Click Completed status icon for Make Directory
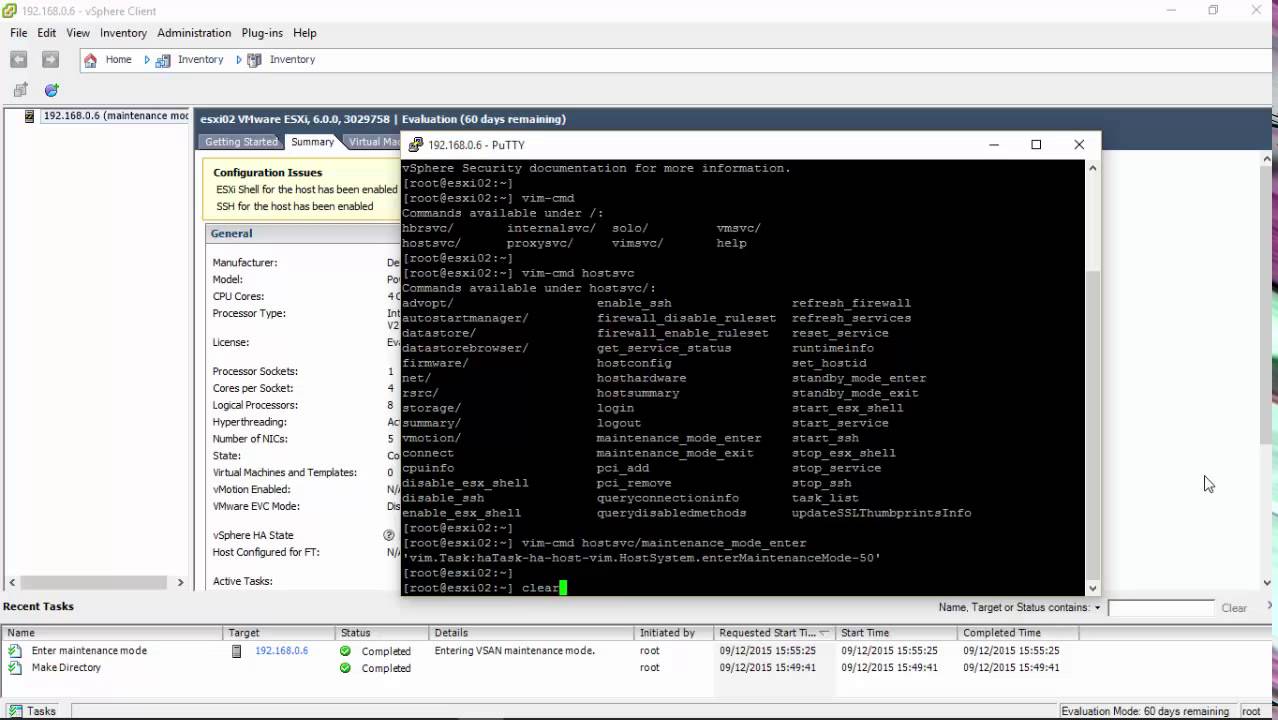The height and width of the screenshot is (720, 1278). click(x=345, y=668)
